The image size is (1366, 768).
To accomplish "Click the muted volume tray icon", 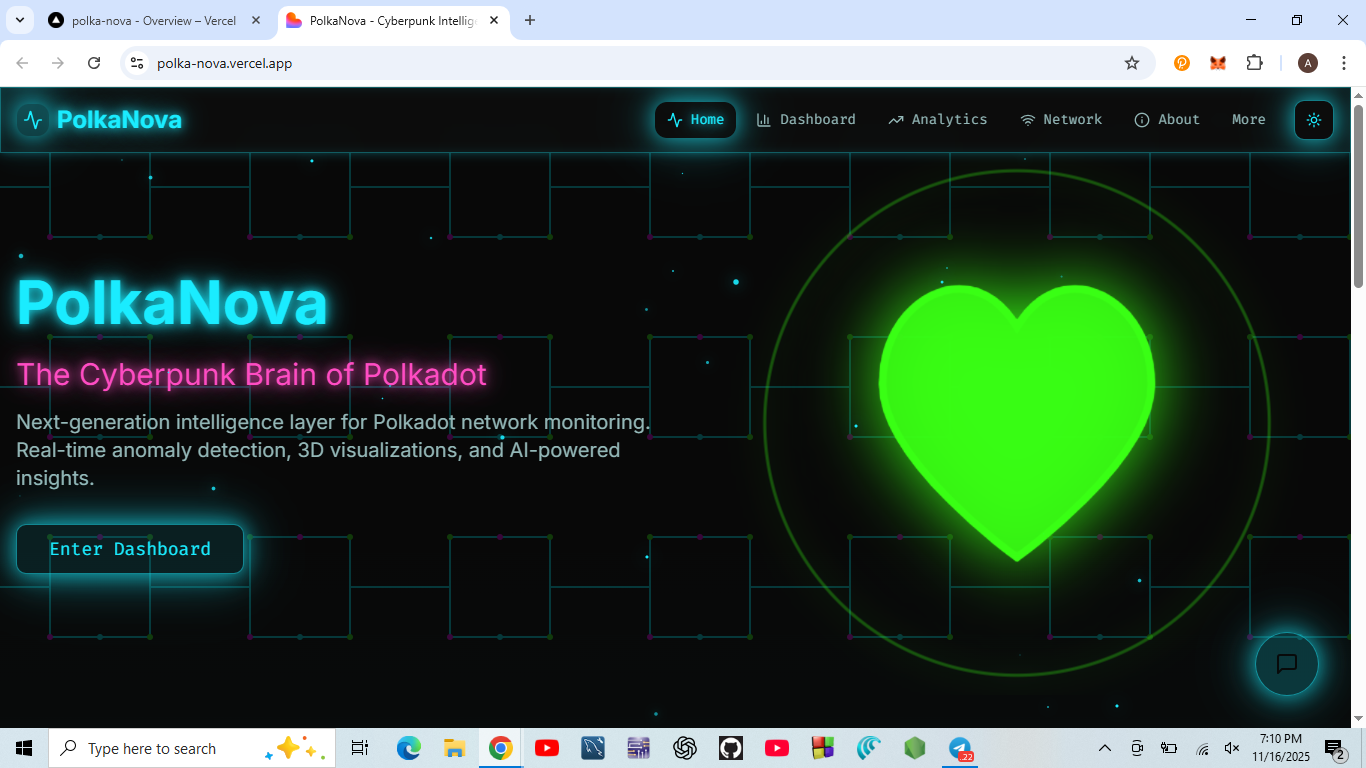I will pos(1232,748).
